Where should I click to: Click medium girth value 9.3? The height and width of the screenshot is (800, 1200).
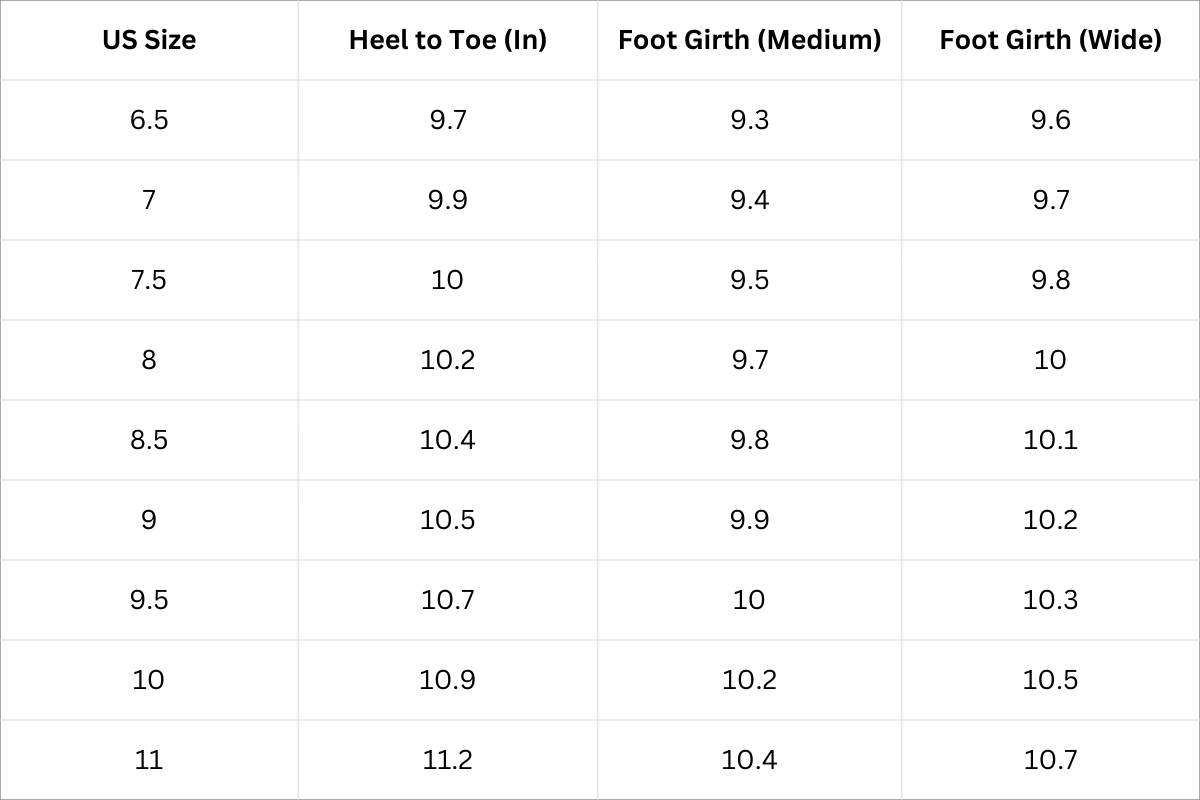pyautogui.click(x=749, y=120)
